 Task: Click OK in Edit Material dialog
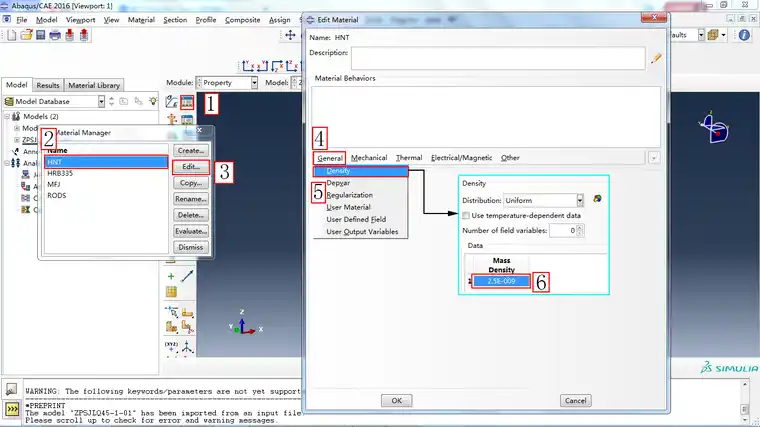click(x=396, y=400)
